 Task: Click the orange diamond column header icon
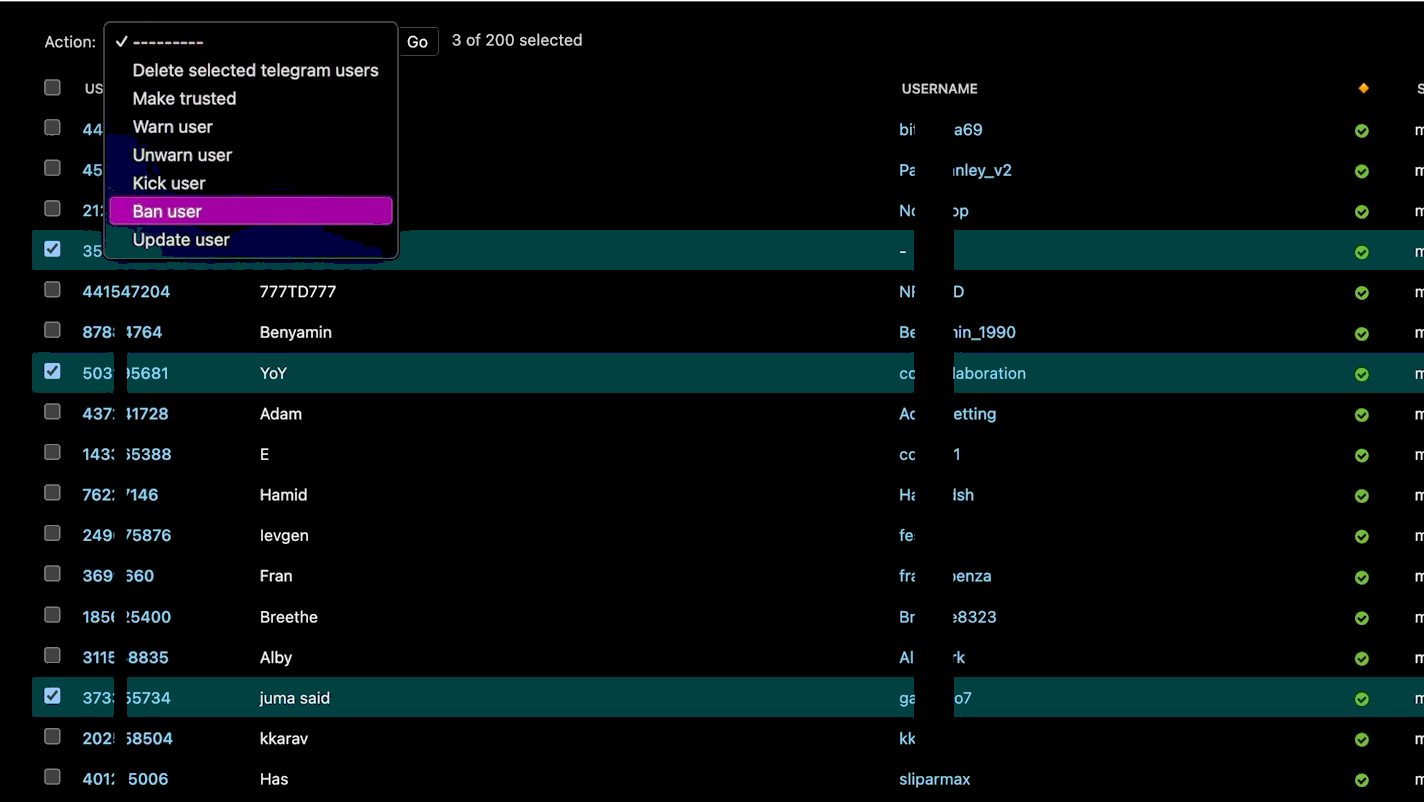(x=1363, y=89)
